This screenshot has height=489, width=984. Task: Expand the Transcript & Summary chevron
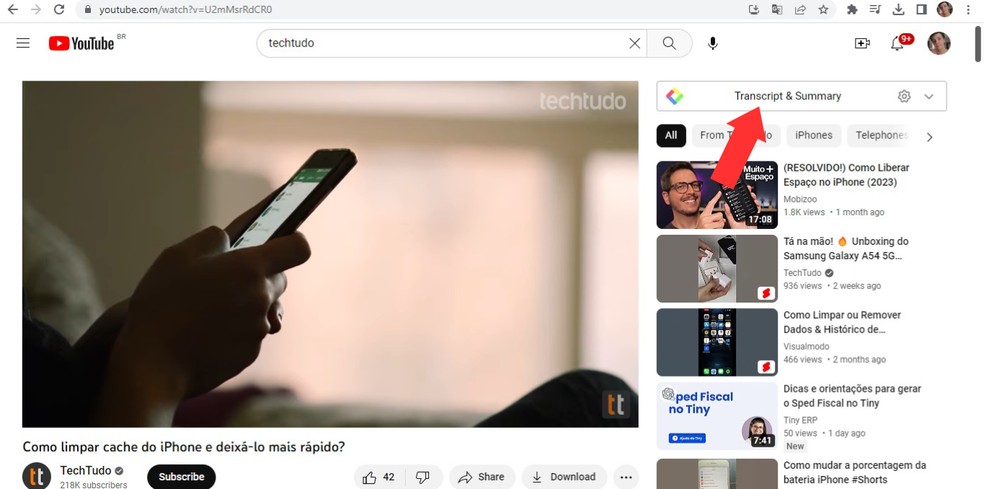929,96
